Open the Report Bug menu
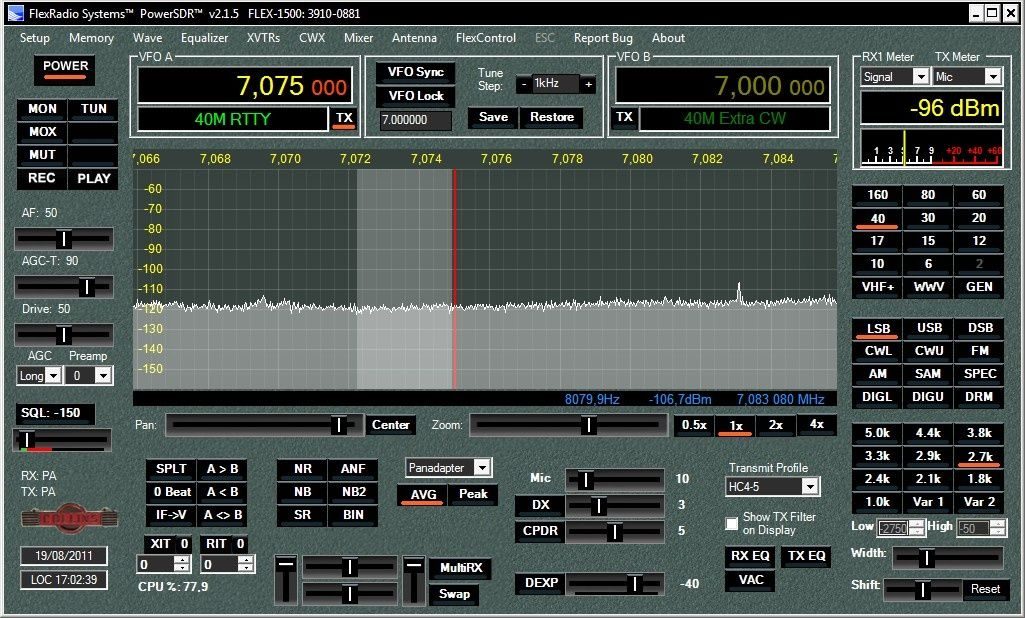The height and width of the screenshot is (618, 1025). coord(603,38)
